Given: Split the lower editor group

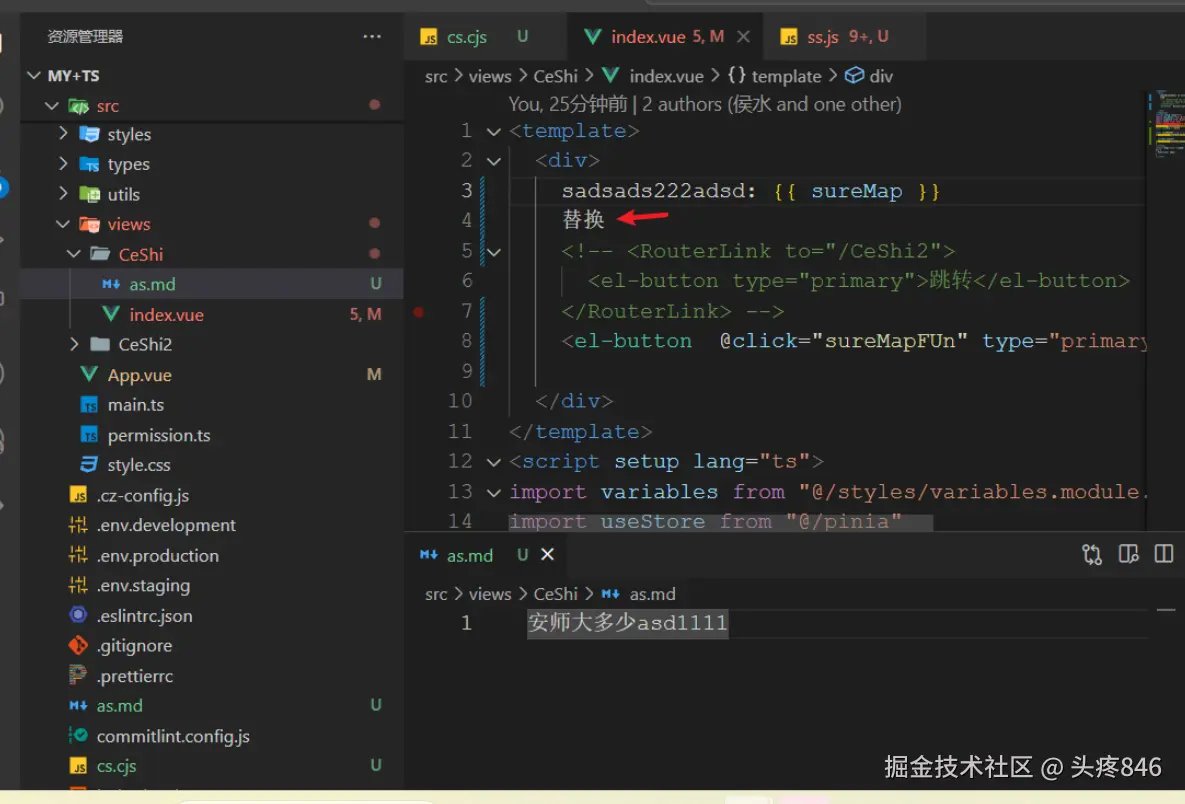Looking at the screenshot, I should [1164, 555].
